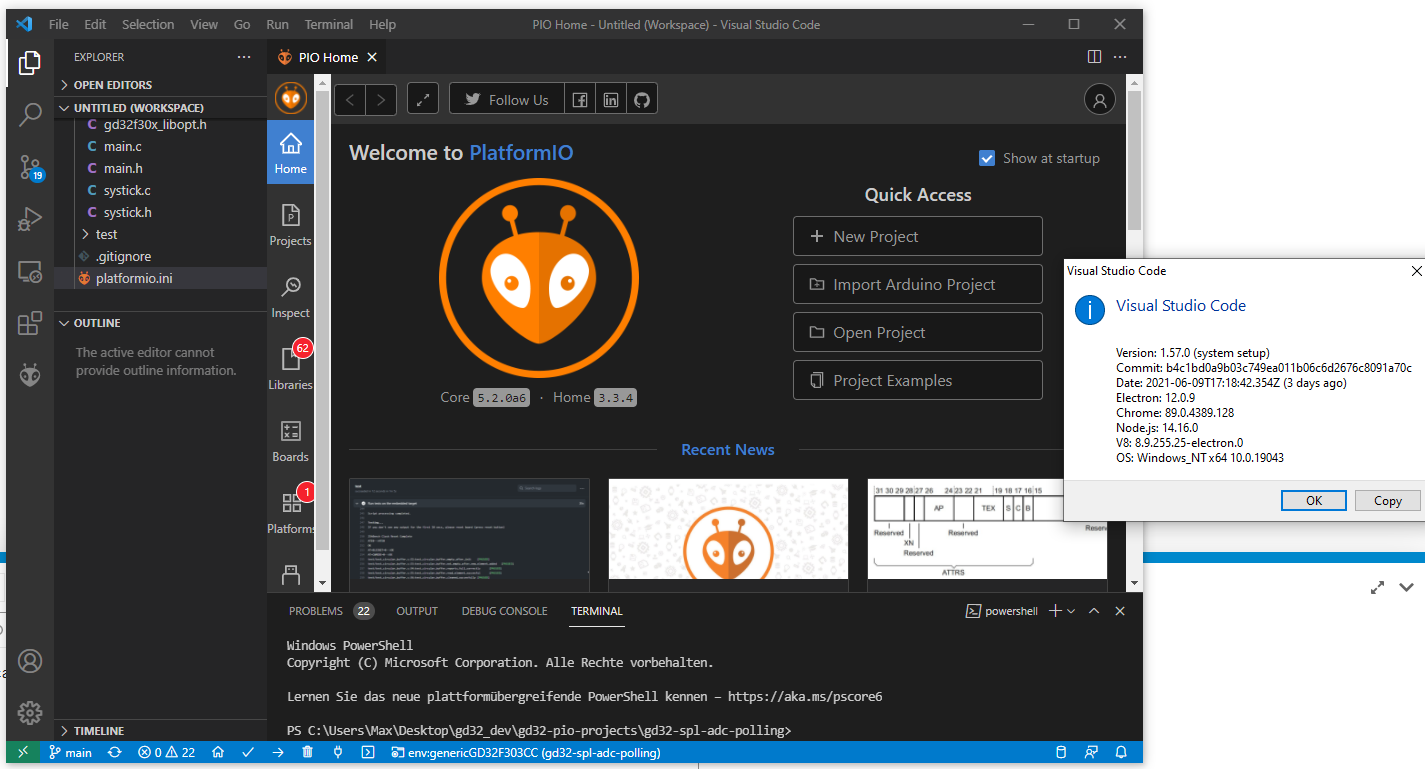1425x769 pixels.
Task: Open Boards in PIO sidebar
Action: 290,440
